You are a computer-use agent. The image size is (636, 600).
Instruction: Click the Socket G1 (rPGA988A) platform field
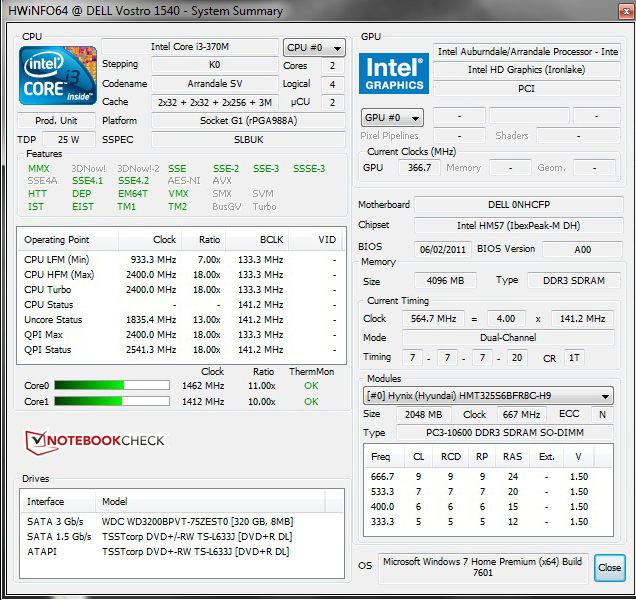(248, 120)
